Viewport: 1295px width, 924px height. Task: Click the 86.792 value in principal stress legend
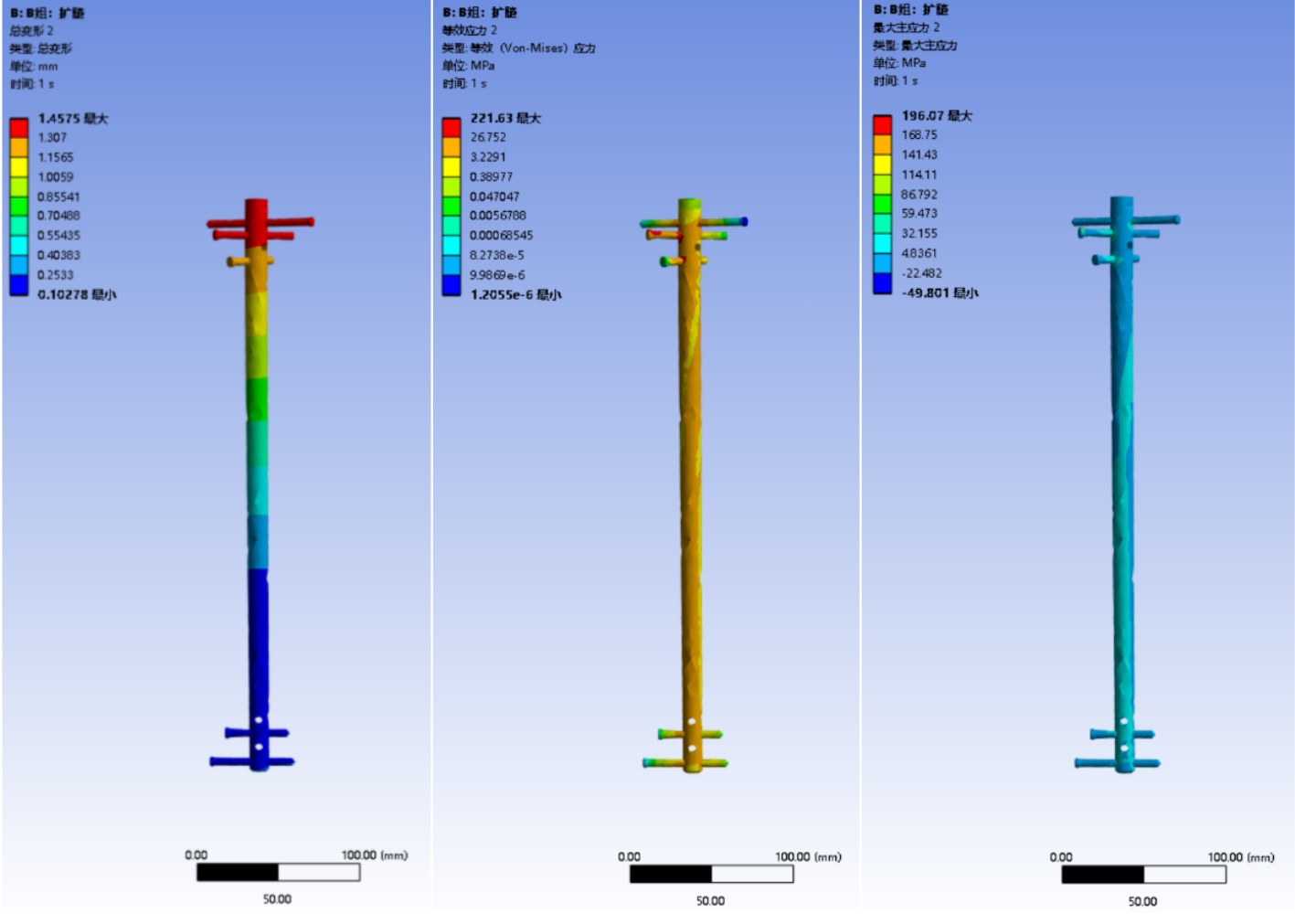coord(918,194)
